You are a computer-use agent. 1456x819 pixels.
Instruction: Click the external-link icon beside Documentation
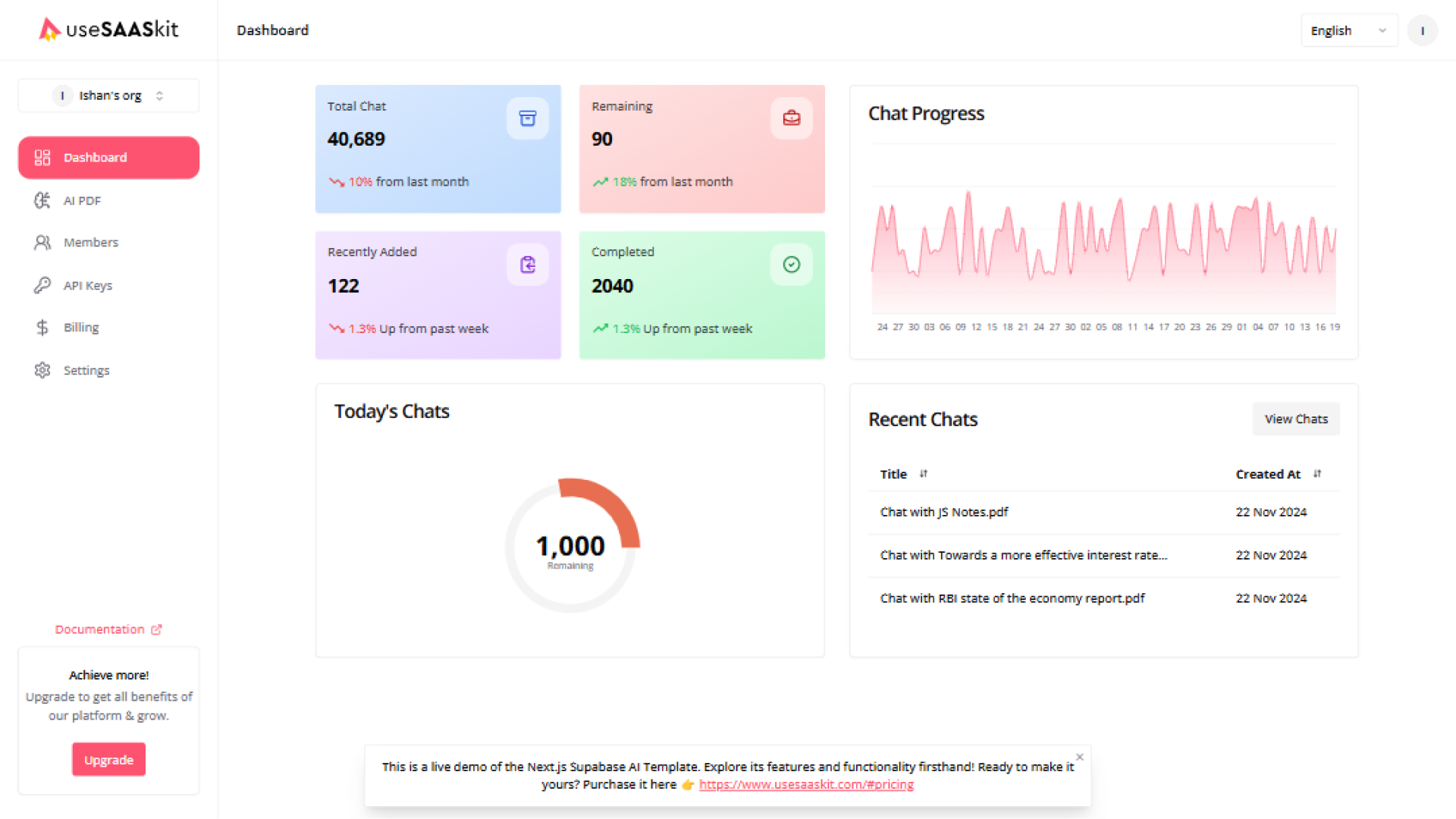click(x=157, y=629)
